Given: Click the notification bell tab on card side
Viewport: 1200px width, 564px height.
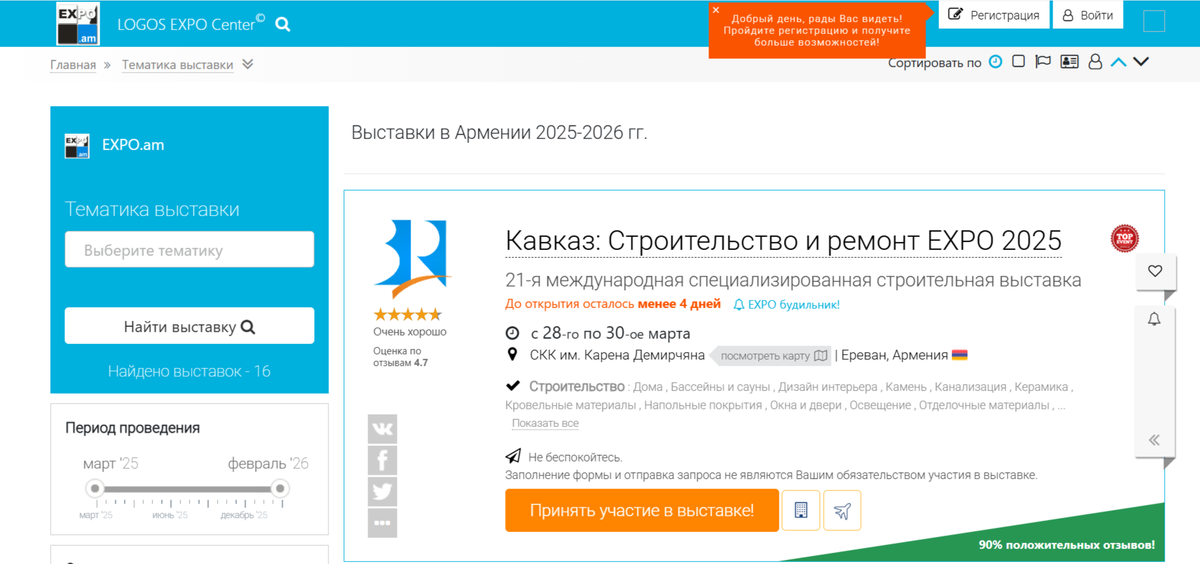Looking at the screenshot, I should click(x=1155, y=320).
